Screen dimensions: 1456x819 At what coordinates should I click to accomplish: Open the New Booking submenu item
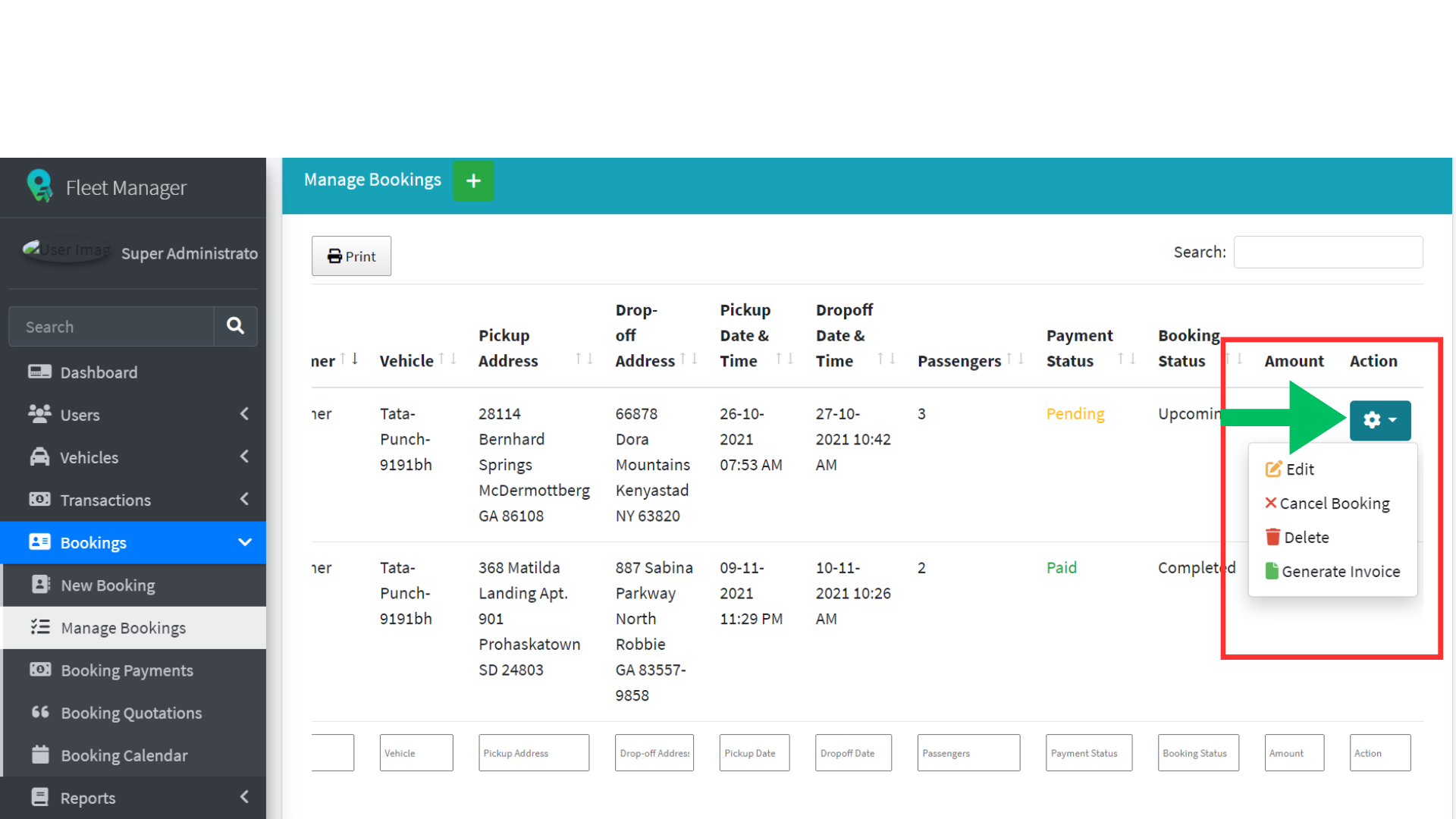134,585
